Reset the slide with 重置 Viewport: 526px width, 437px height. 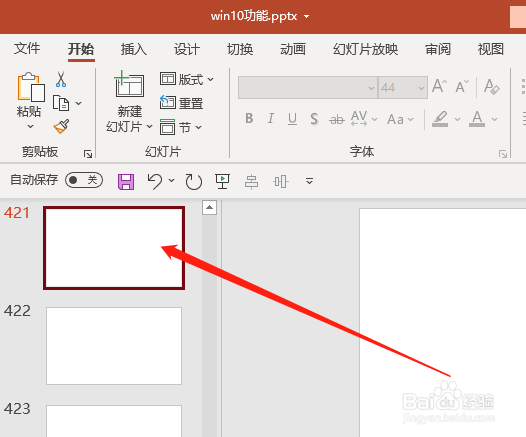(x=181, y=103)
